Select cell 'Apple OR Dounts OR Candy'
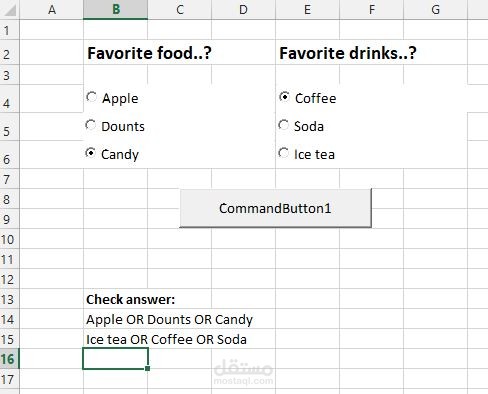 115,319
